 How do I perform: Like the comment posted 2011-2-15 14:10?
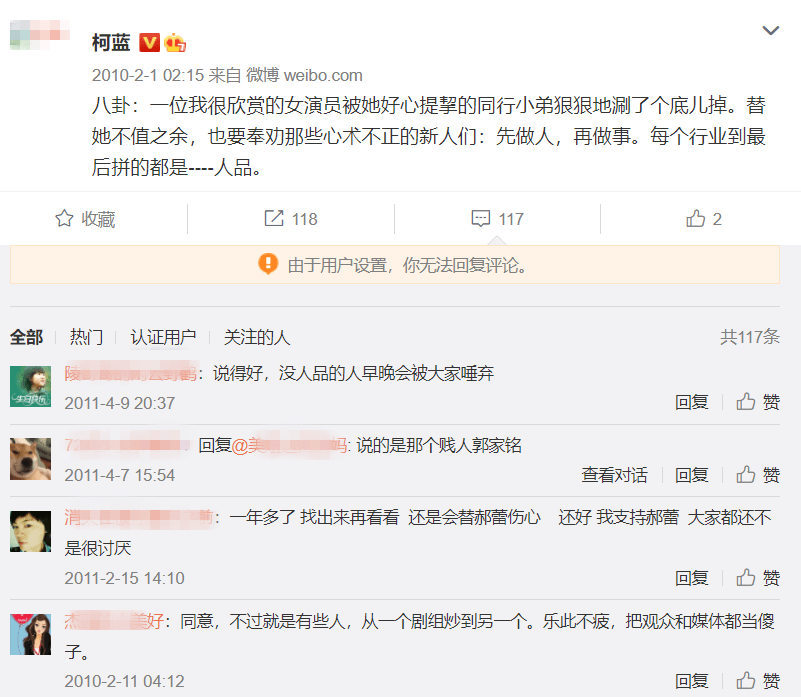coord(758,578)
